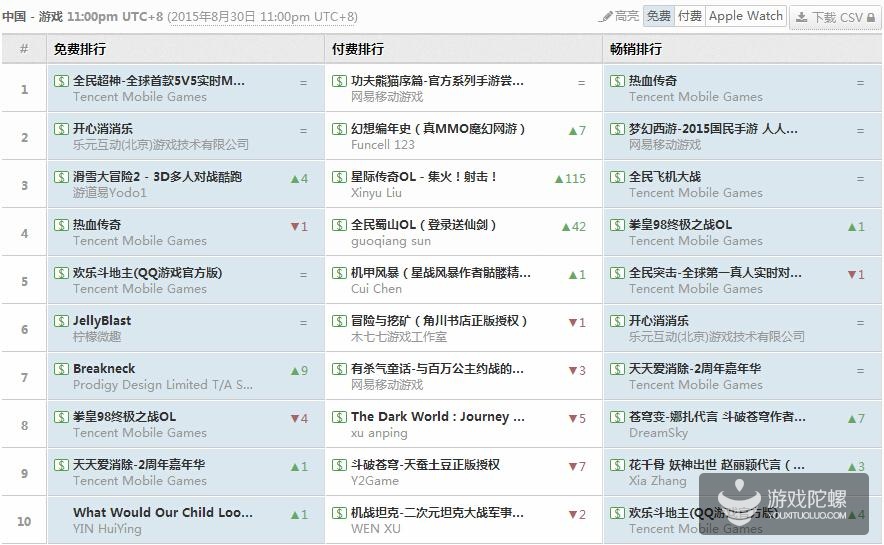Viewport: 884px width, 545px height.
Task: Click the $ icon beside 全民超神 in free chart
Action: click(61, 81)
